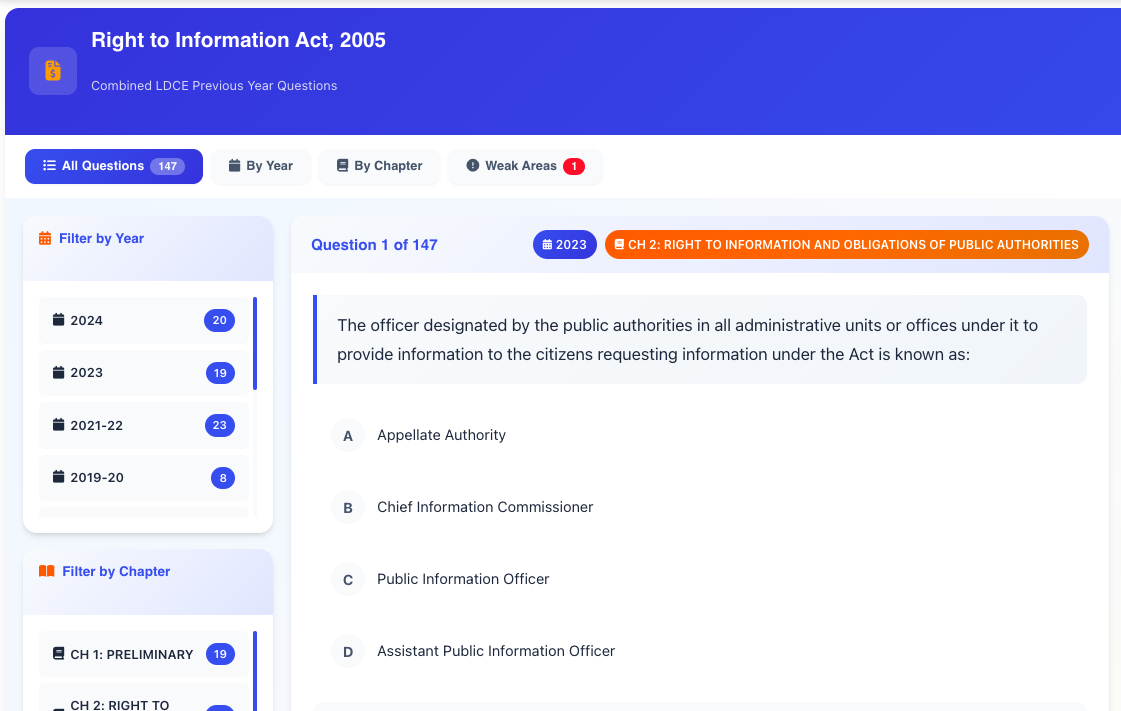Click the document icon in header
The width and height of the screenshot is (1121, 711).
[53, 71]
